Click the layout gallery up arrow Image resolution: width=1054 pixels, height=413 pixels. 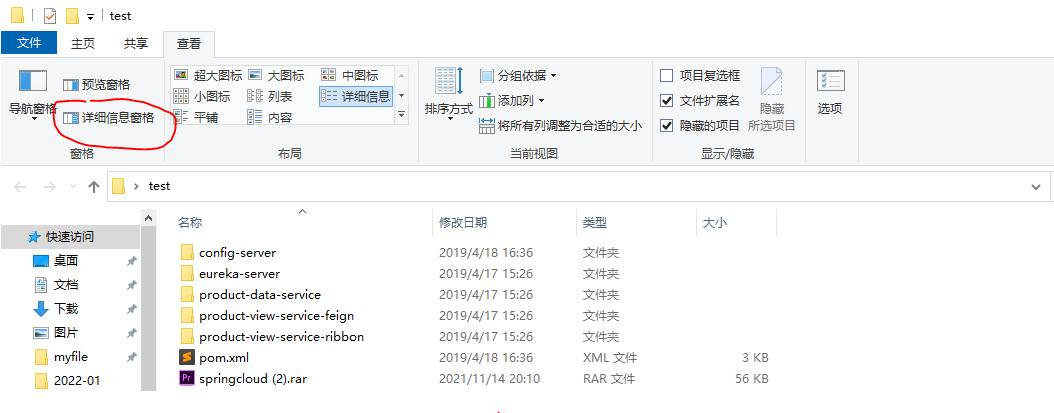(402, 75)
